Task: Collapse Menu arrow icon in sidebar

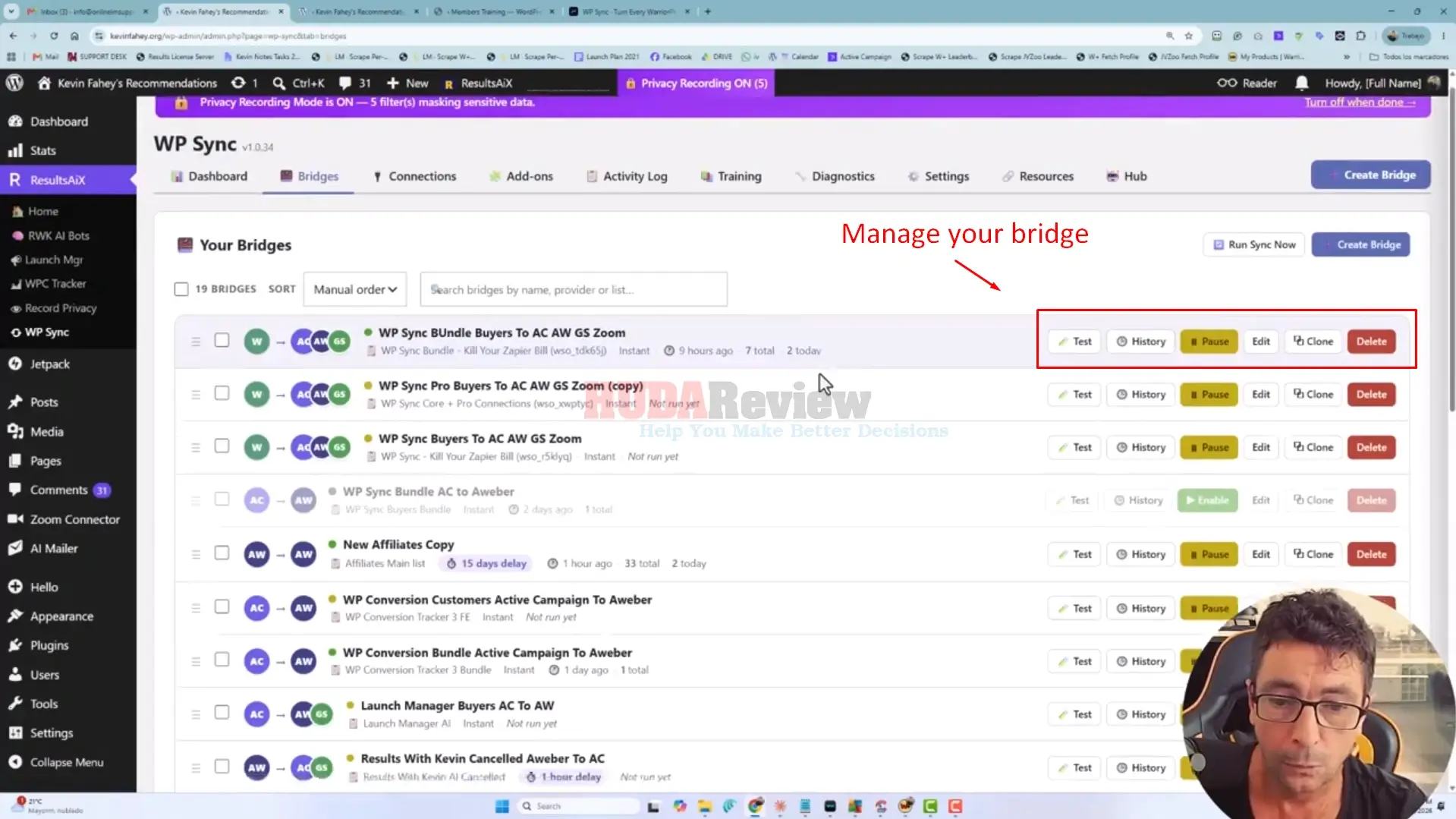Action: tap(15, 762)
